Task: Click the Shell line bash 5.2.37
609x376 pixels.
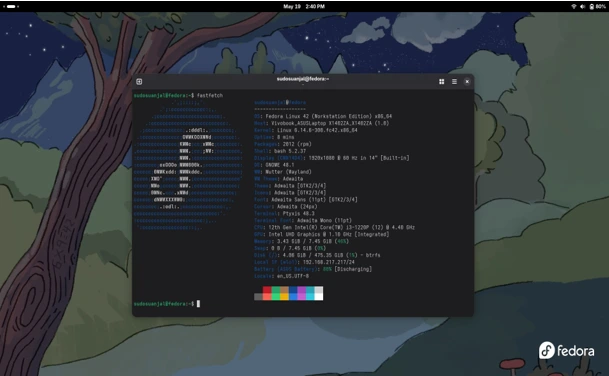Action: point(280,151)
